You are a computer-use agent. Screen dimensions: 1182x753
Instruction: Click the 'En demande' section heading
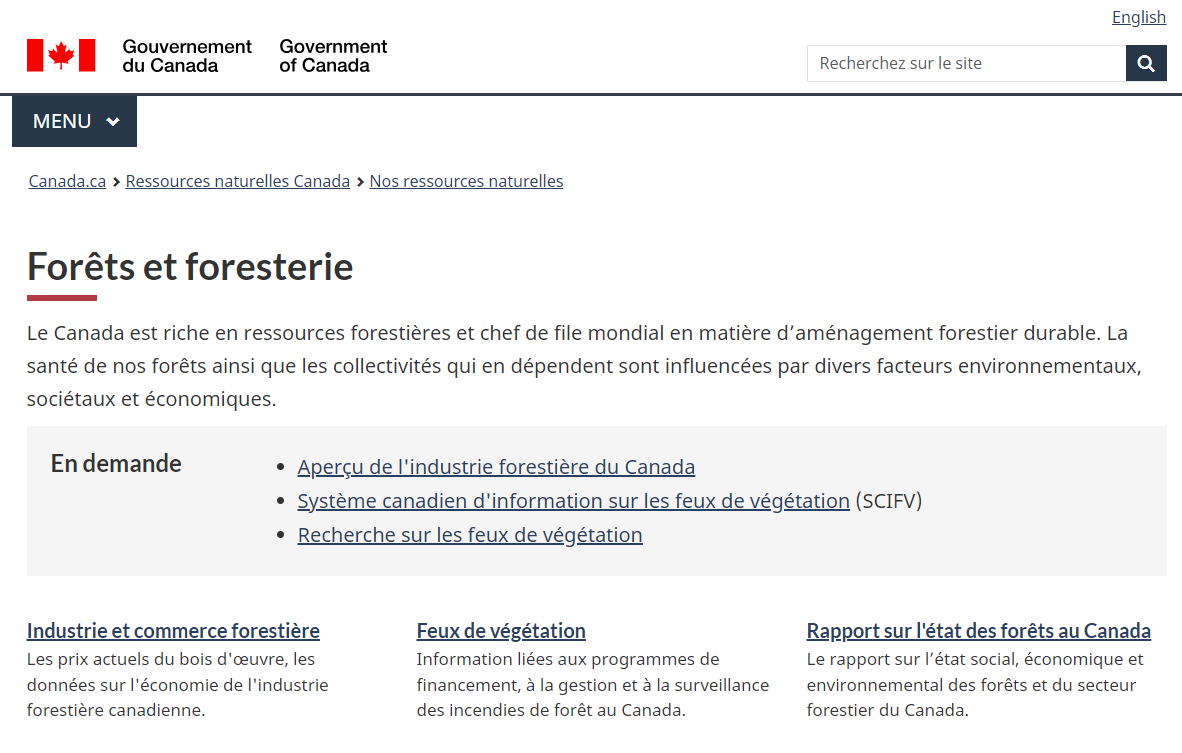tap(116, 464)
